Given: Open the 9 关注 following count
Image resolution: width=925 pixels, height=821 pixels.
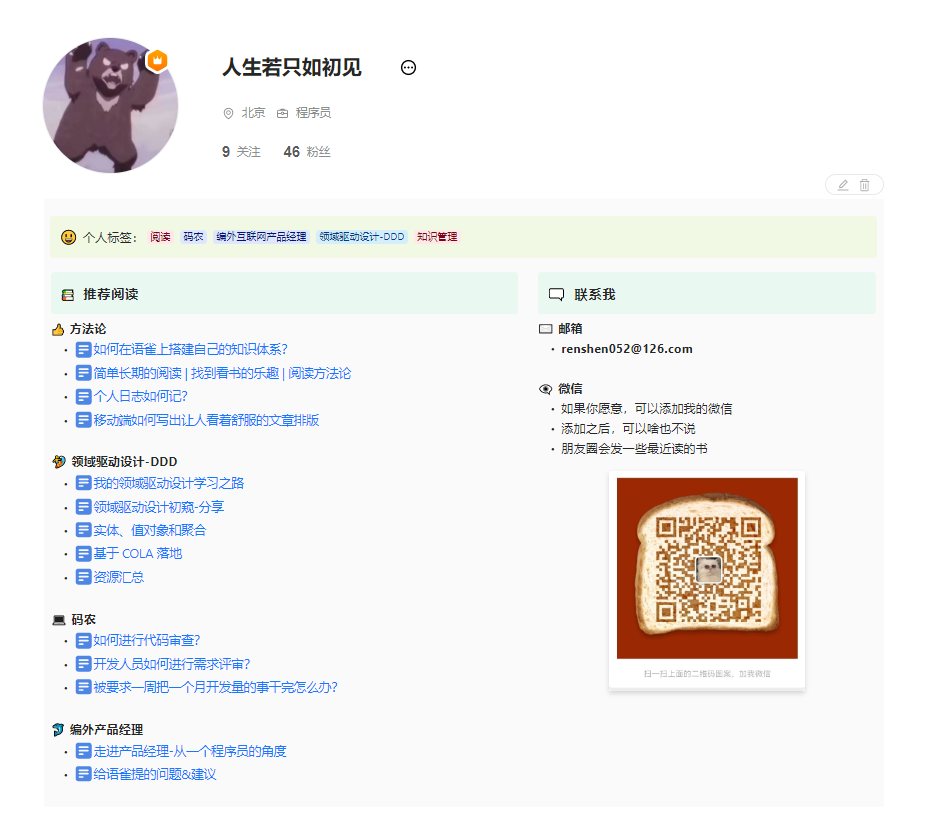Looking at the screenshot, I should click(241, 152).
